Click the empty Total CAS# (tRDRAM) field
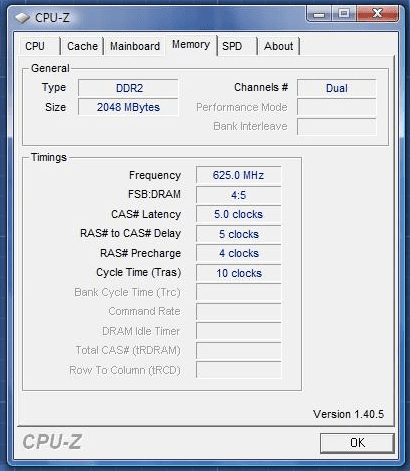 click(x=238, y=350)
